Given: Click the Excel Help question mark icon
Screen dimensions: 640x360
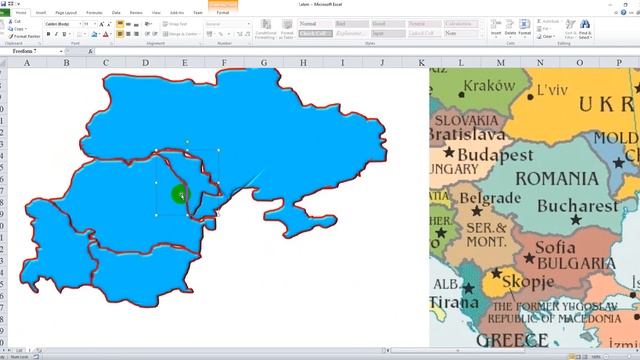Looking at the screenshot, I should (623, 13).
